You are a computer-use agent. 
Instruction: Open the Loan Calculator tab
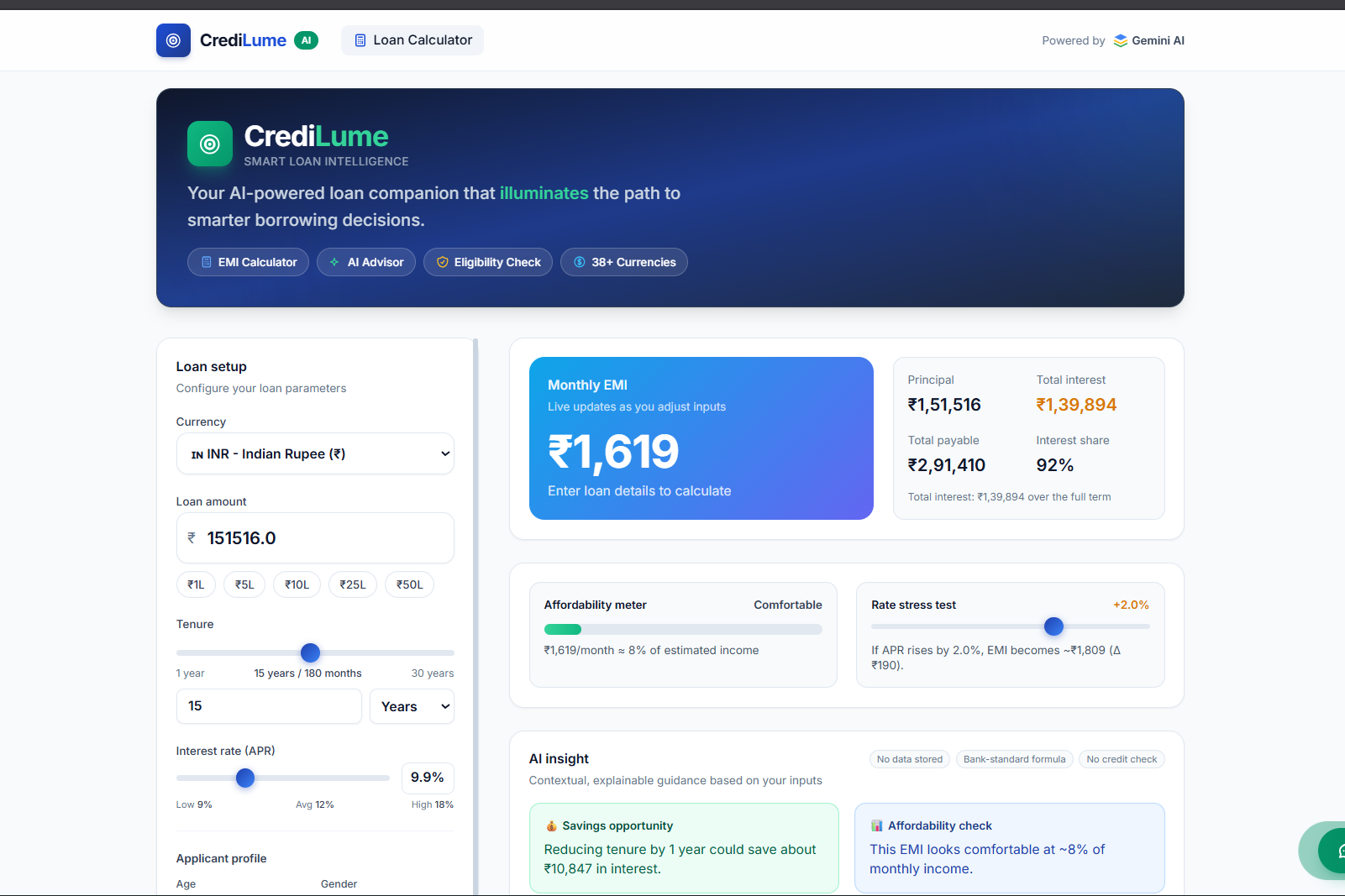[412, 40]
